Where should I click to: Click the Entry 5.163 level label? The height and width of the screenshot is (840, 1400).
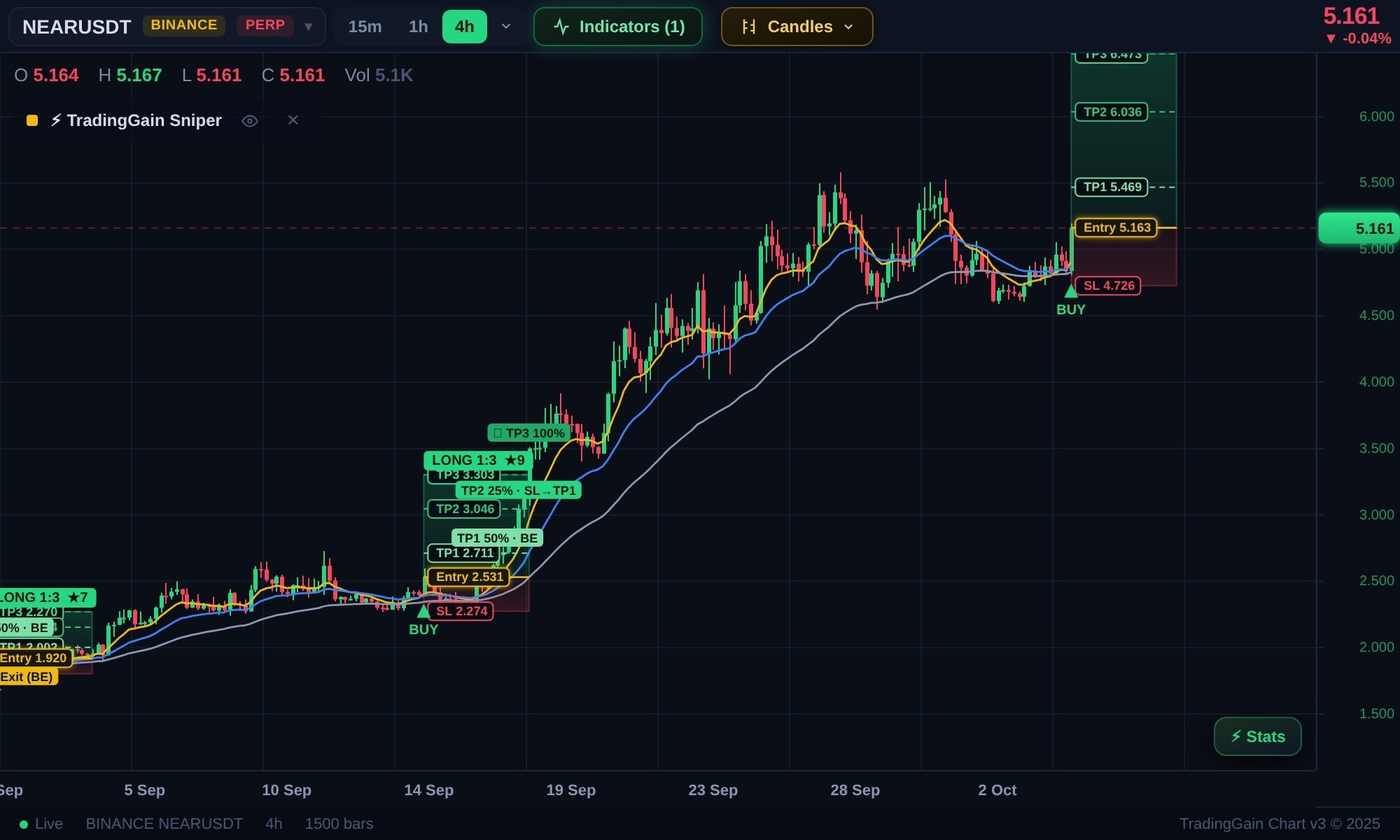[1116, 227]
